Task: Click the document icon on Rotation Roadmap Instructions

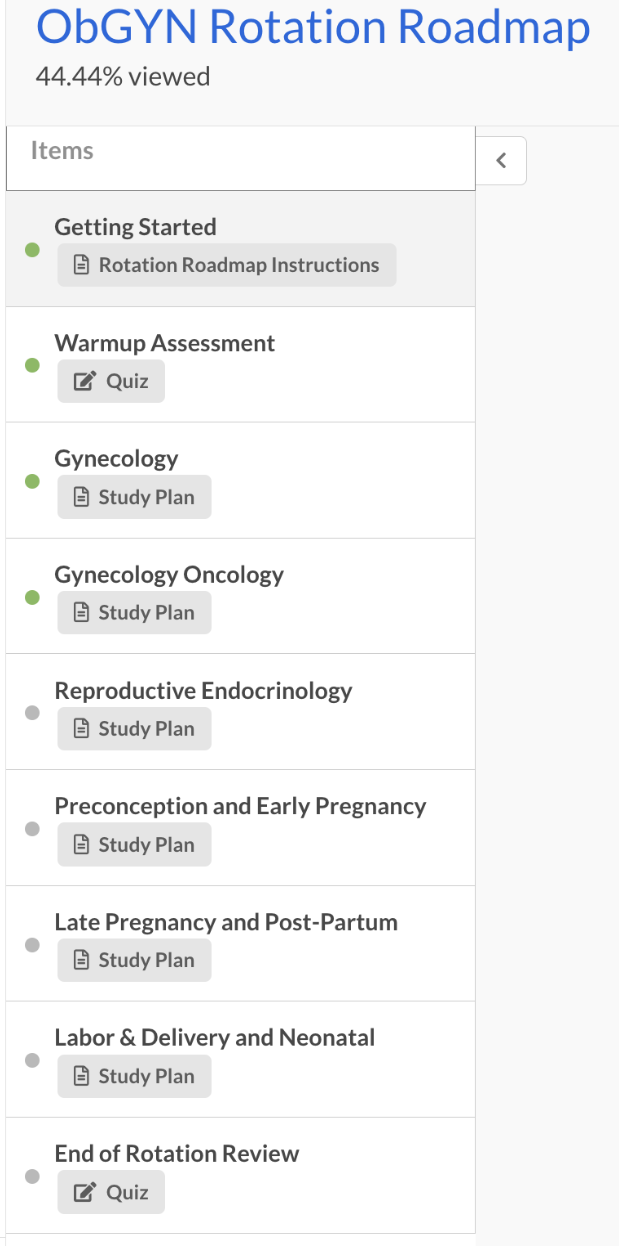Action: 83,264
